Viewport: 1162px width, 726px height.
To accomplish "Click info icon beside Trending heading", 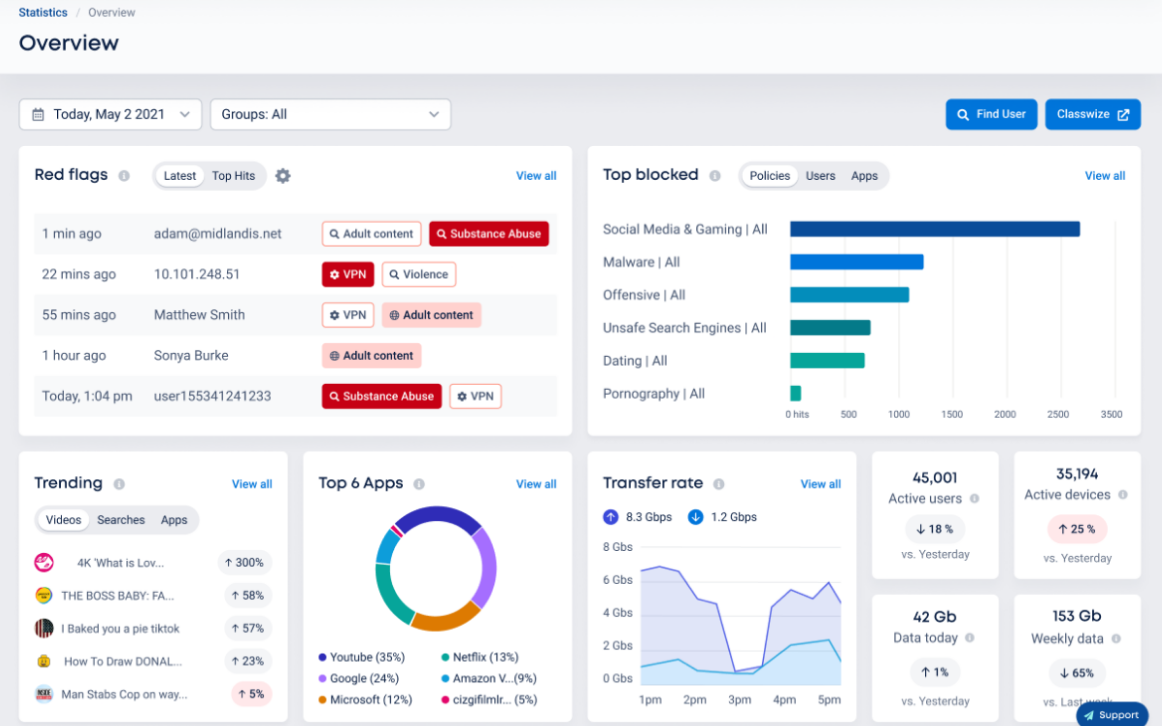I will pyautogui.click(x=119, y=484).
